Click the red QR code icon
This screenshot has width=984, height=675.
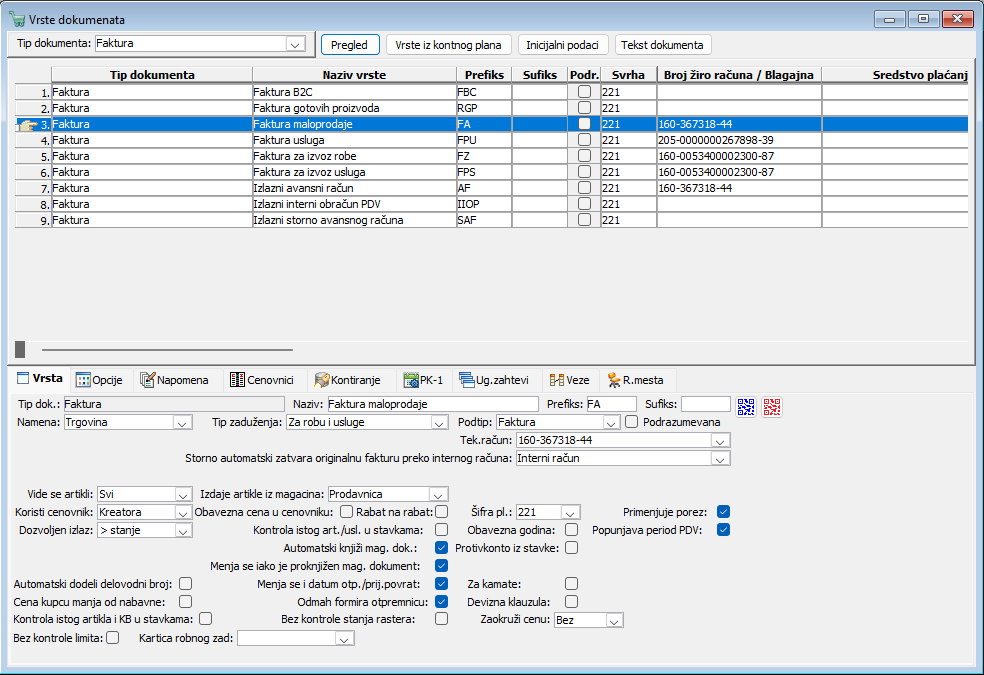click(772, 407)
